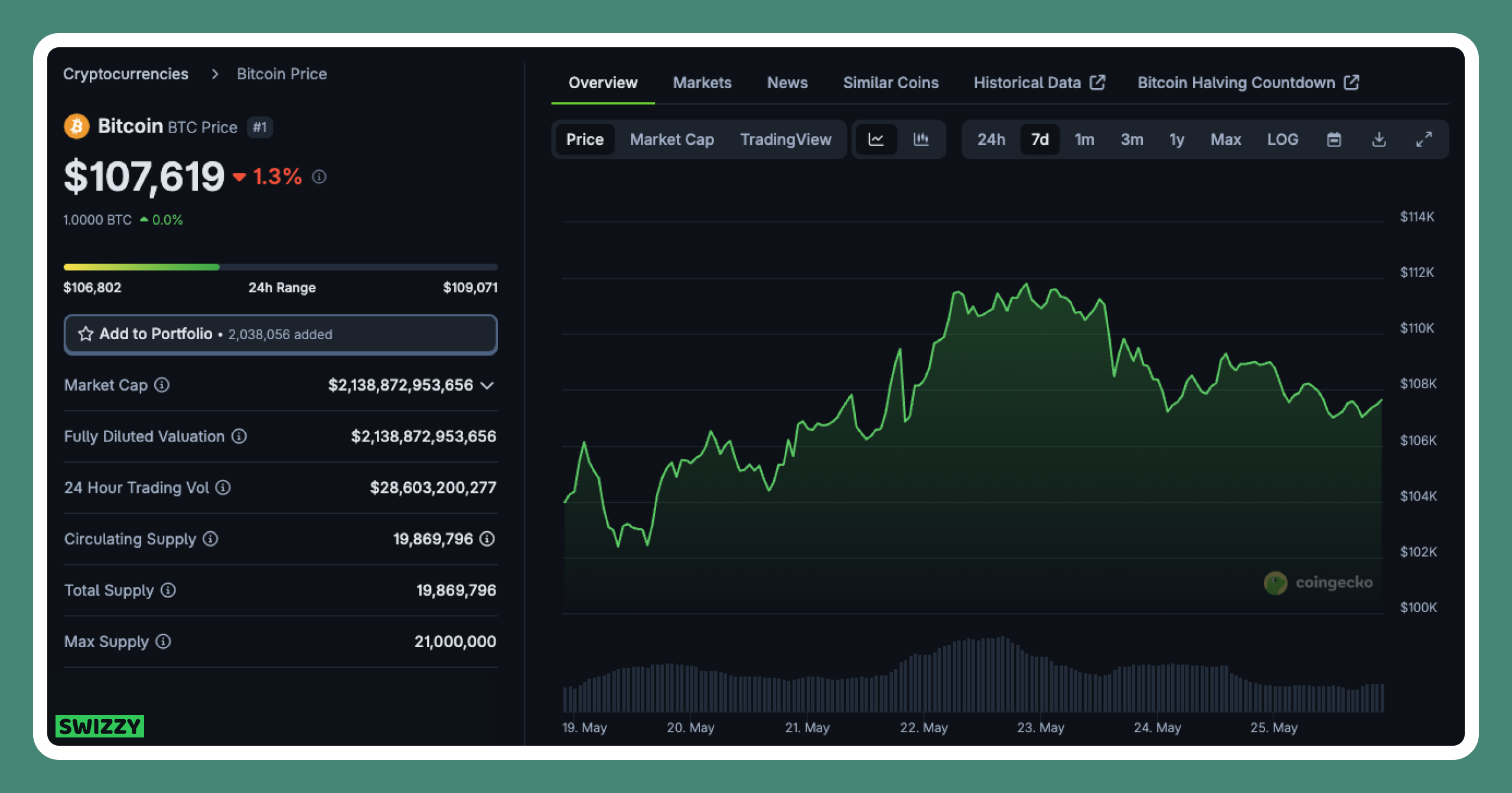Click the $109,071 range high value

click(470, 288)
